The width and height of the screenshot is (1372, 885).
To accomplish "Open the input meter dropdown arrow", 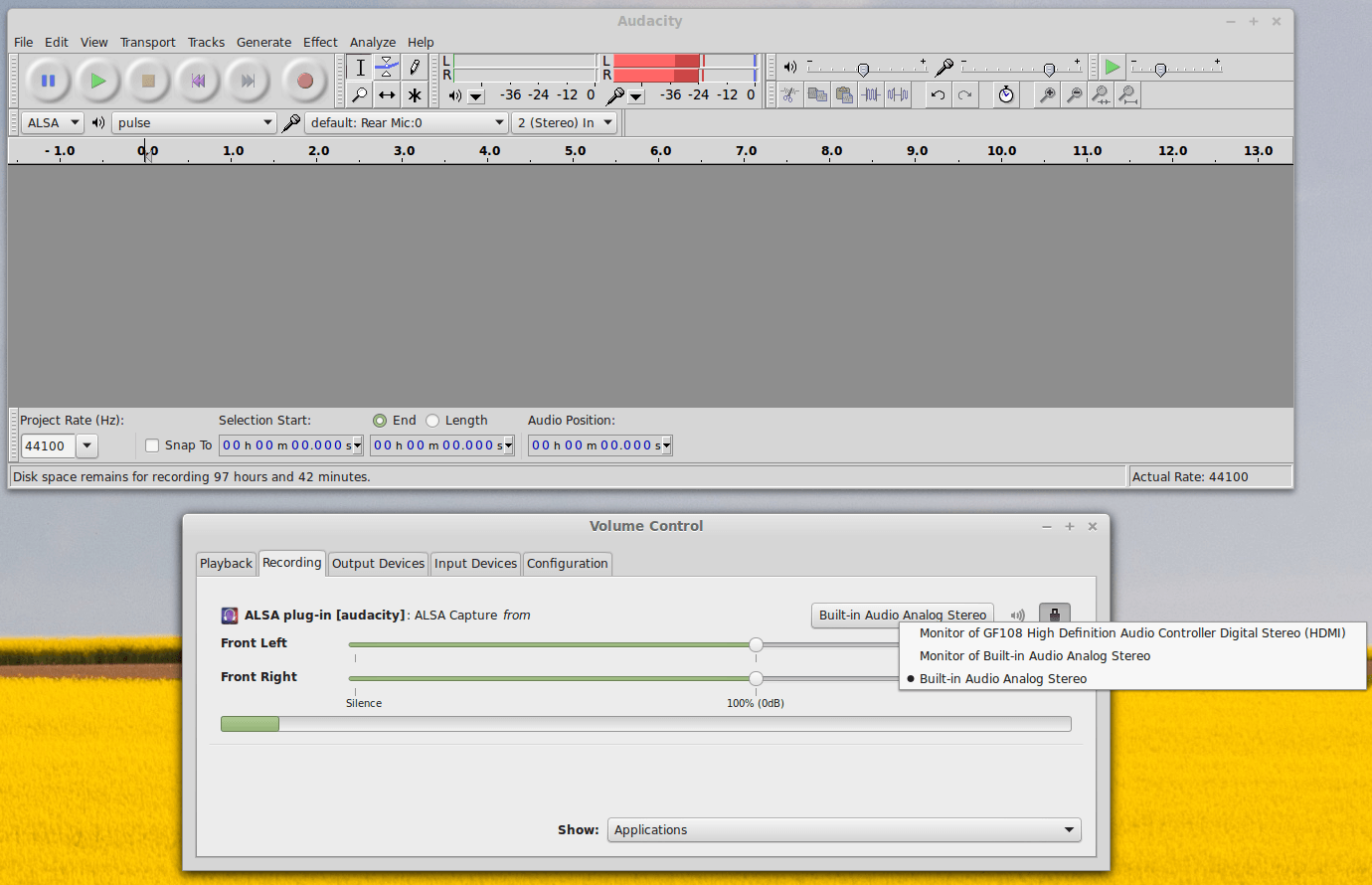I will (x=636, y=96).
